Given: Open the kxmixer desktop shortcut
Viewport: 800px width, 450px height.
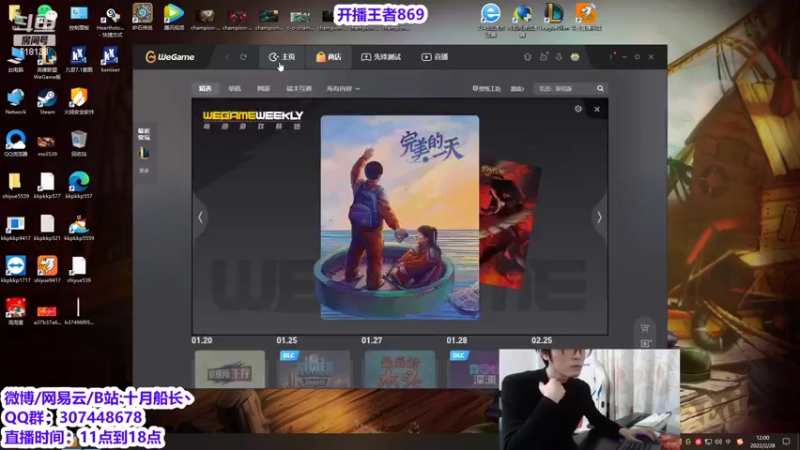Looking at the screenshot, I should click(x=110, y=59).
